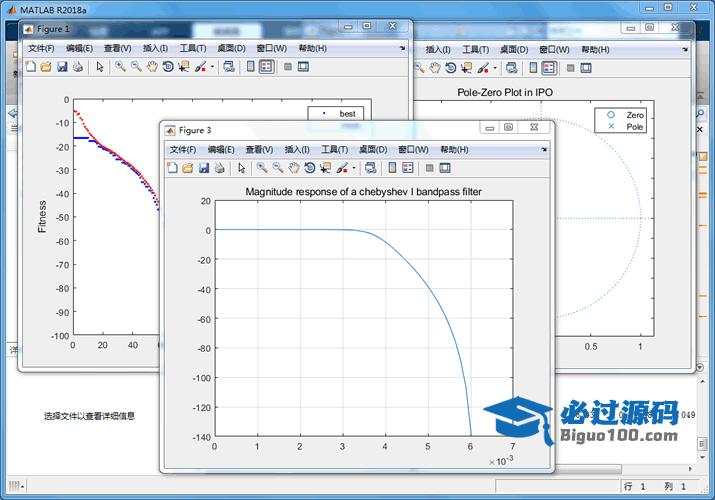
Task: Select Data Cursor tool in Figure 3
Action: (326, 168)
